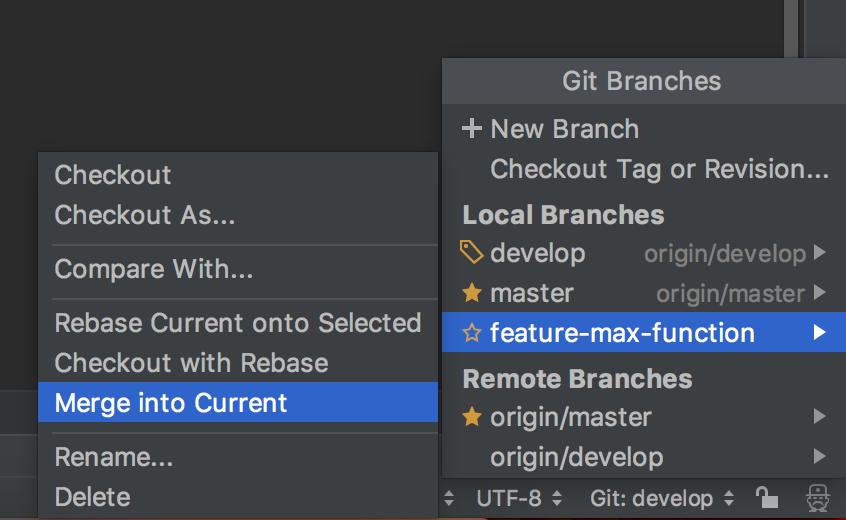Expand the master branch submenu arrow
846x520 pixels.
point(820,292)
